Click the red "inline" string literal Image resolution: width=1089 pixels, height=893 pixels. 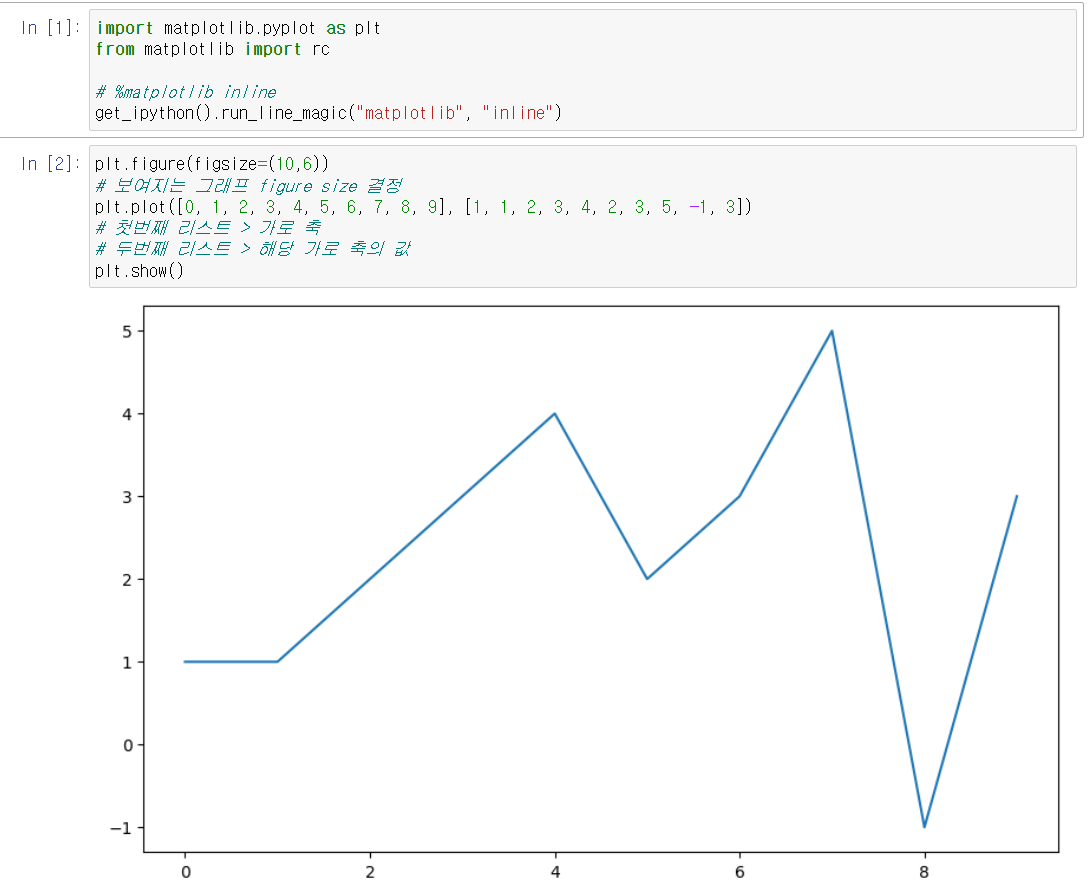pos(517,113)
